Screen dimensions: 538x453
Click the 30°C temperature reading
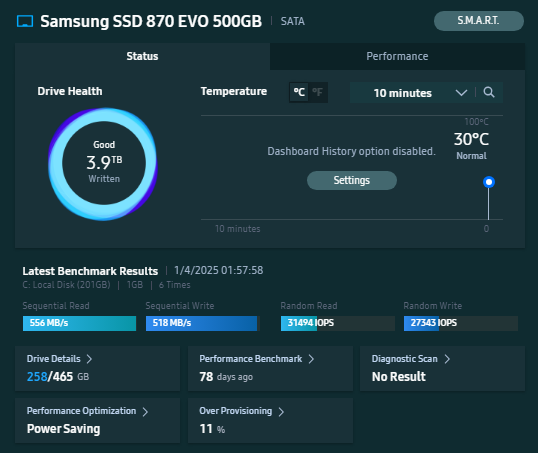(471, 139)
